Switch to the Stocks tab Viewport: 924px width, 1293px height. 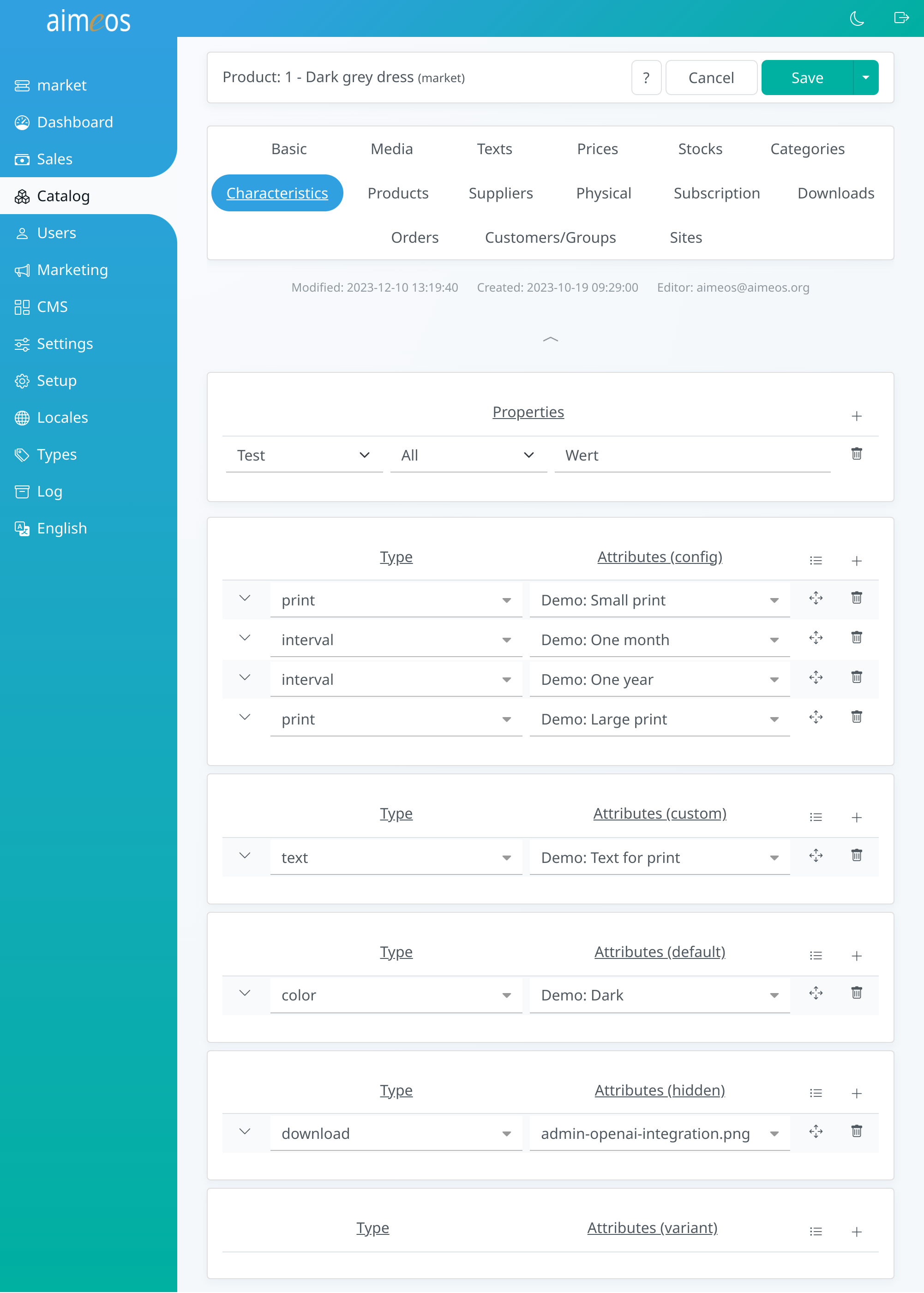[x=700, y=149]
